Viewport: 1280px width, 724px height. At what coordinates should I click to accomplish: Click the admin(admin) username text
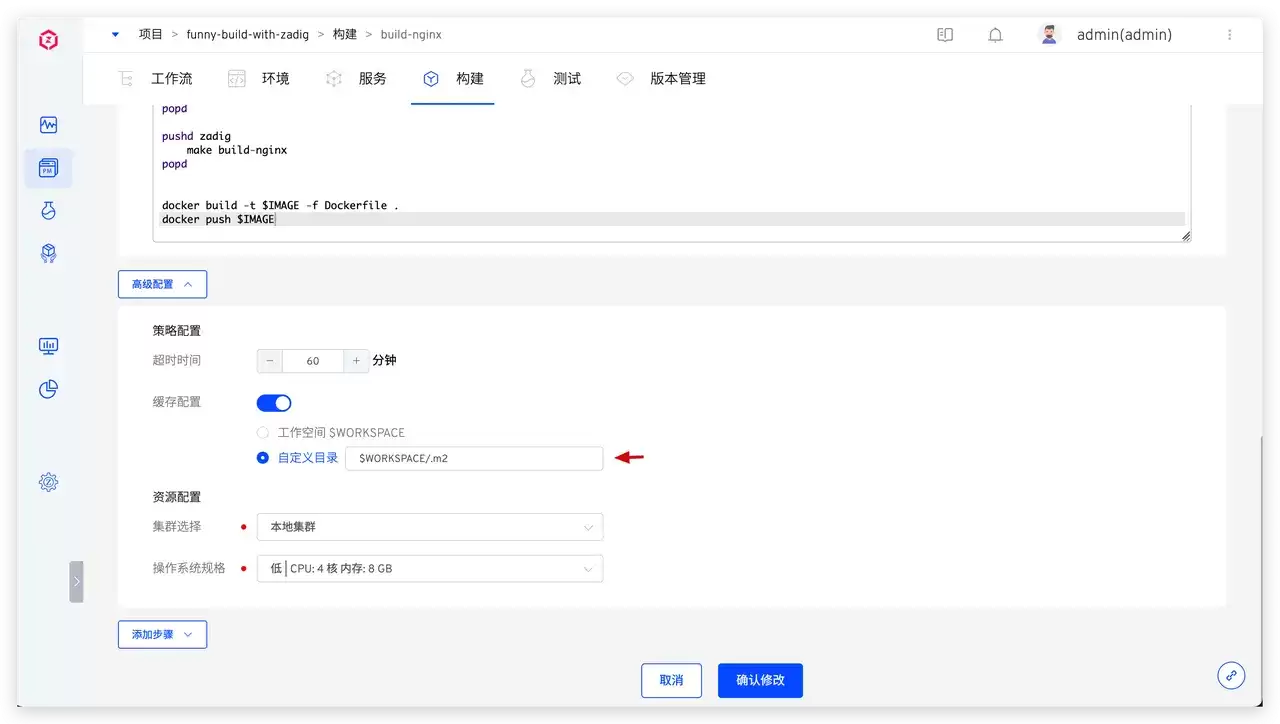point(1124,35)
